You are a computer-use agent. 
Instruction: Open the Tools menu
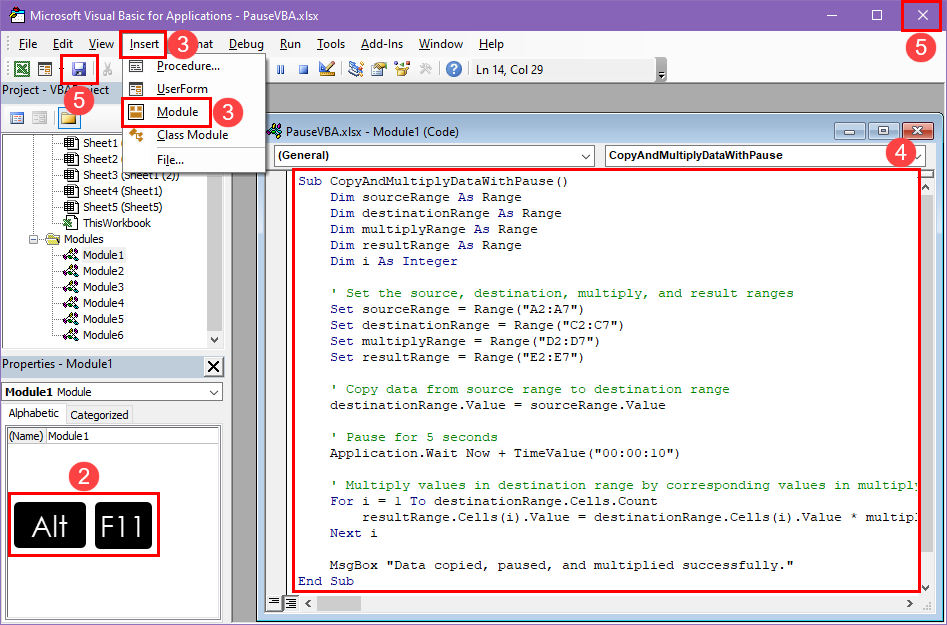(x=331, y=44)
